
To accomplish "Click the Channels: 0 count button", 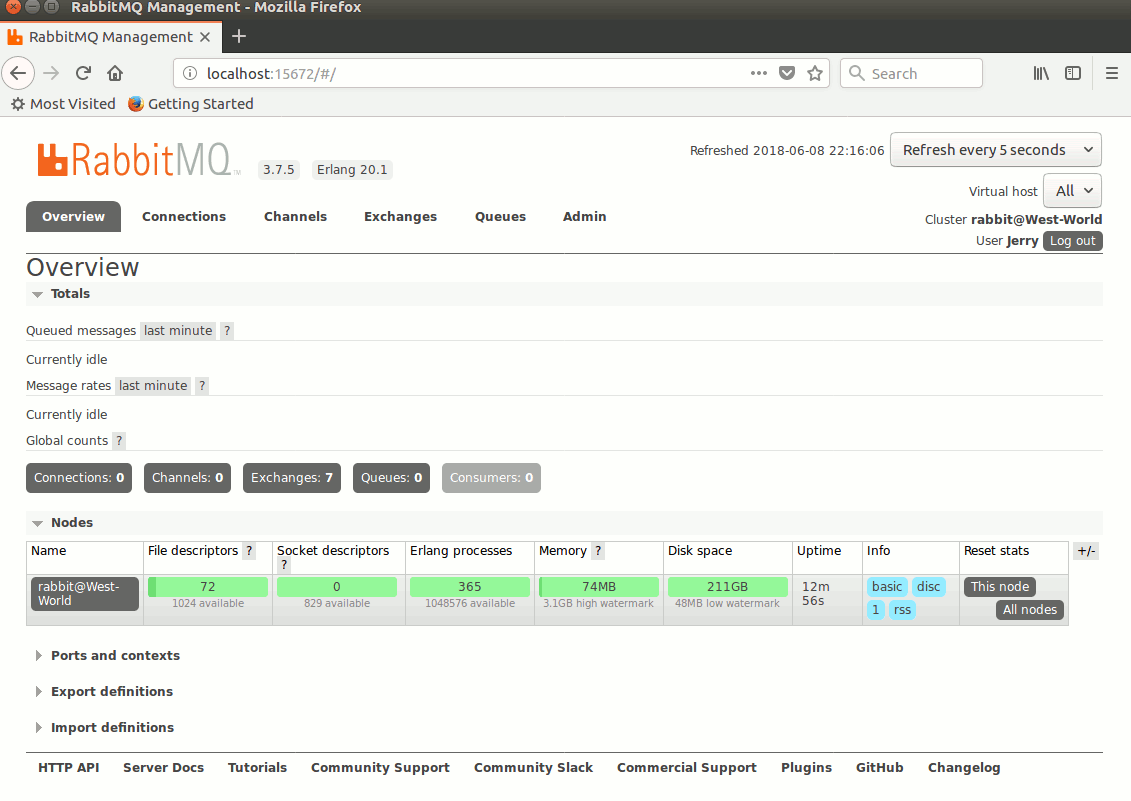I will pyautogui.click(x=188, y=478).
